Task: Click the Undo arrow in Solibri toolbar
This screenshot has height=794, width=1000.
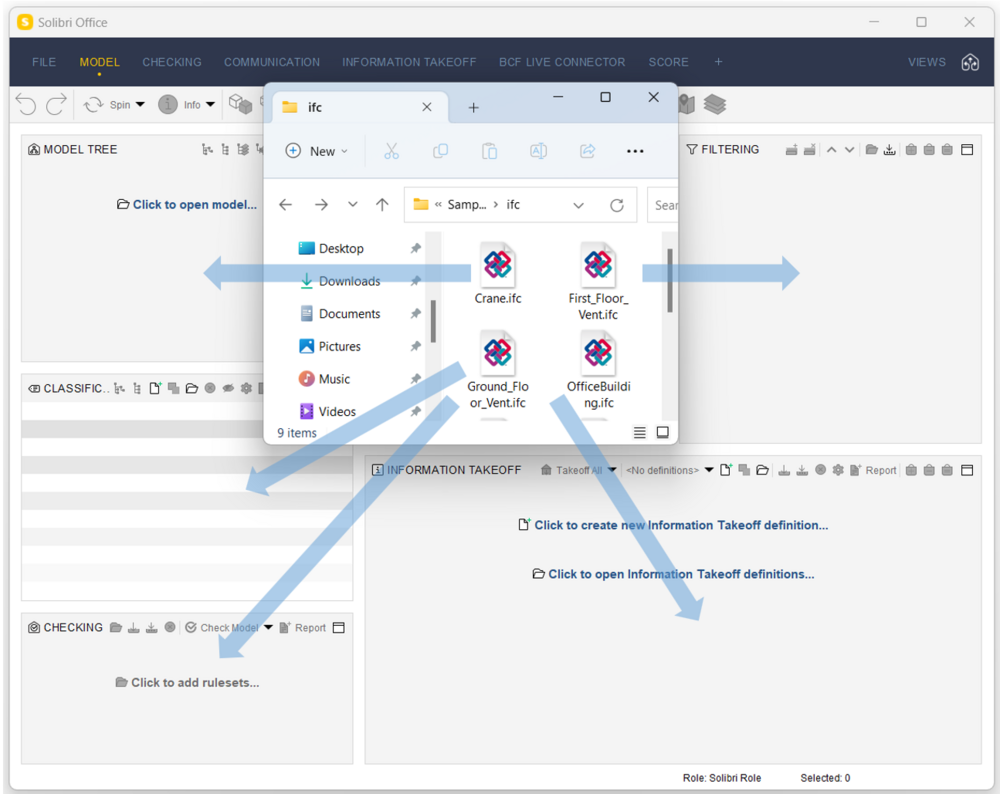Action: 26,104
